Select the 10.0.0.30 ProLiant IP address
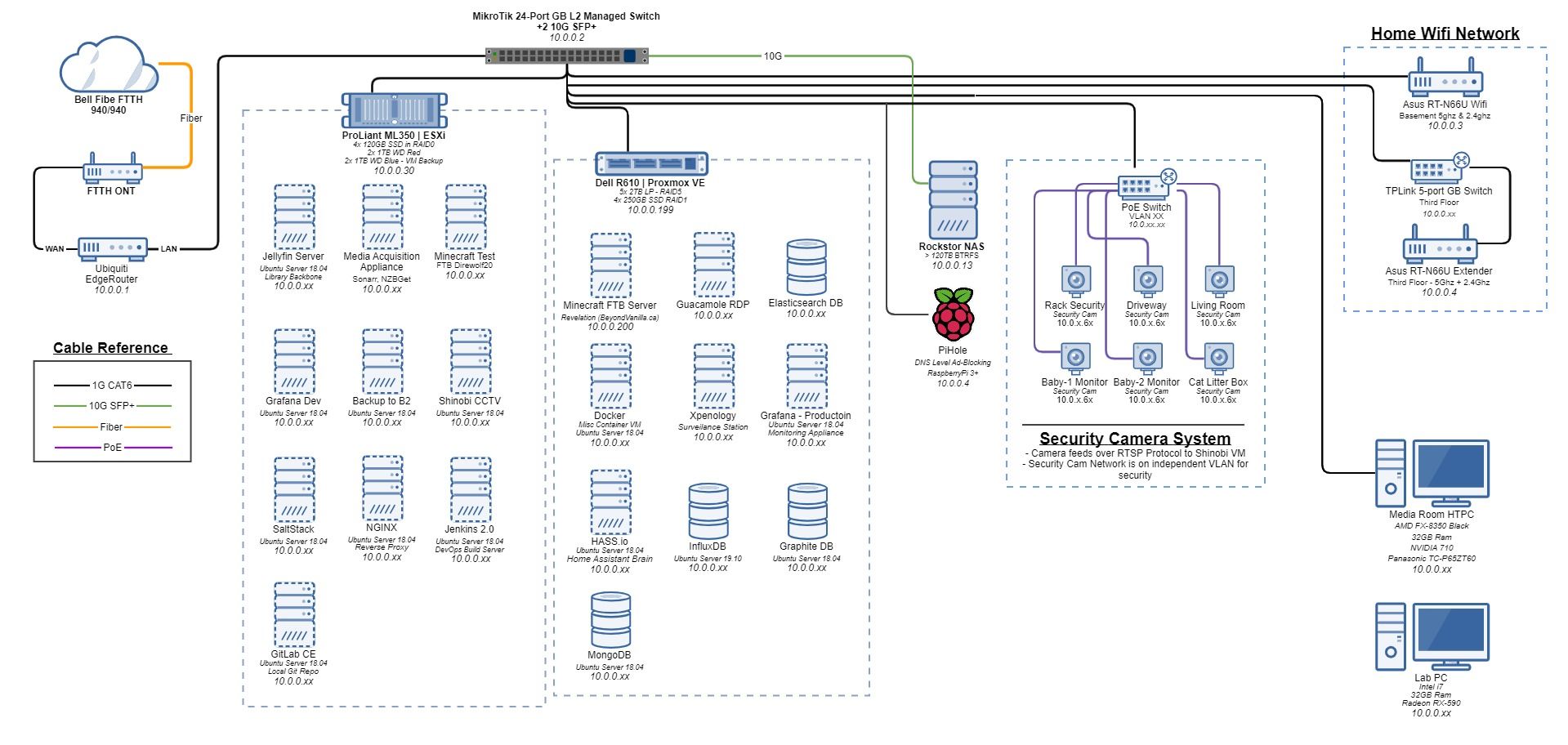 tap(394, 171)
